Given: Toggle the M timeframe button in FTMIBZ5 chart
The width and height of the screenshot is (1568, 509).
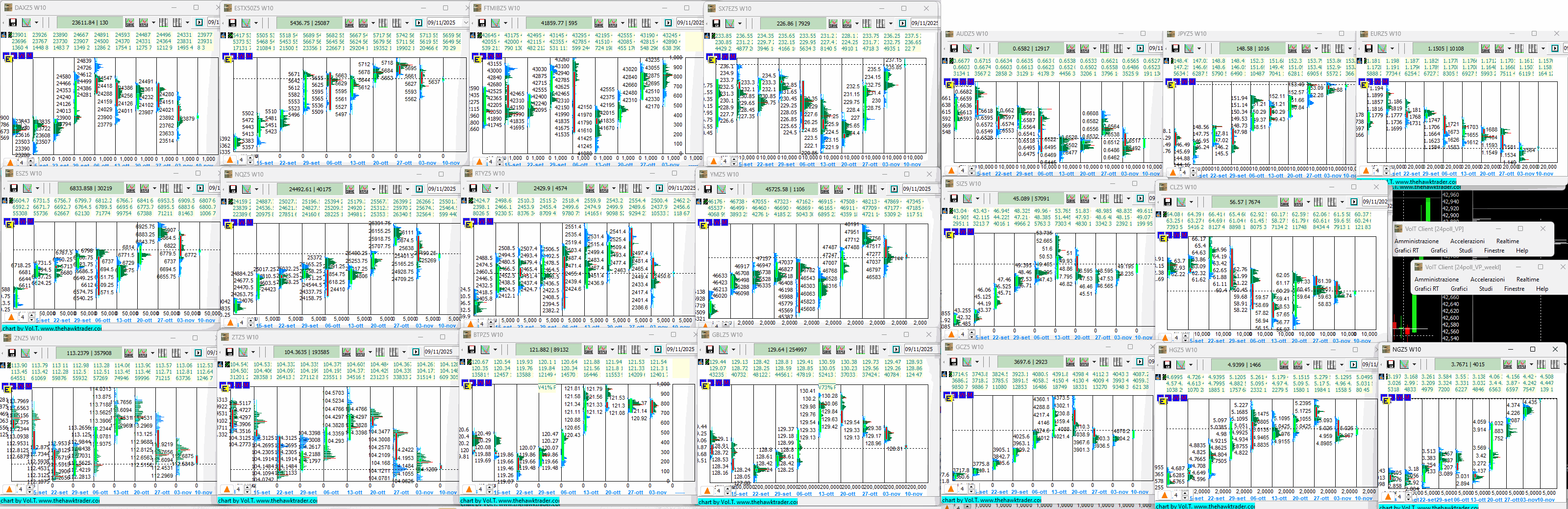Looking at the screenshot, I should tap(498, 56).
